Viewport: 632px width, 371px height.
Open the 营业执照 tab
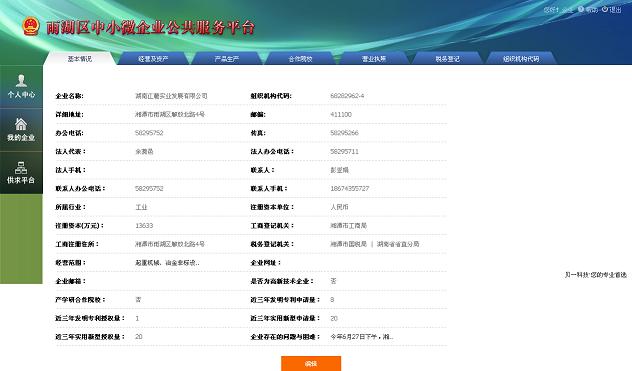pyautogui.click(x=374, y=58)
